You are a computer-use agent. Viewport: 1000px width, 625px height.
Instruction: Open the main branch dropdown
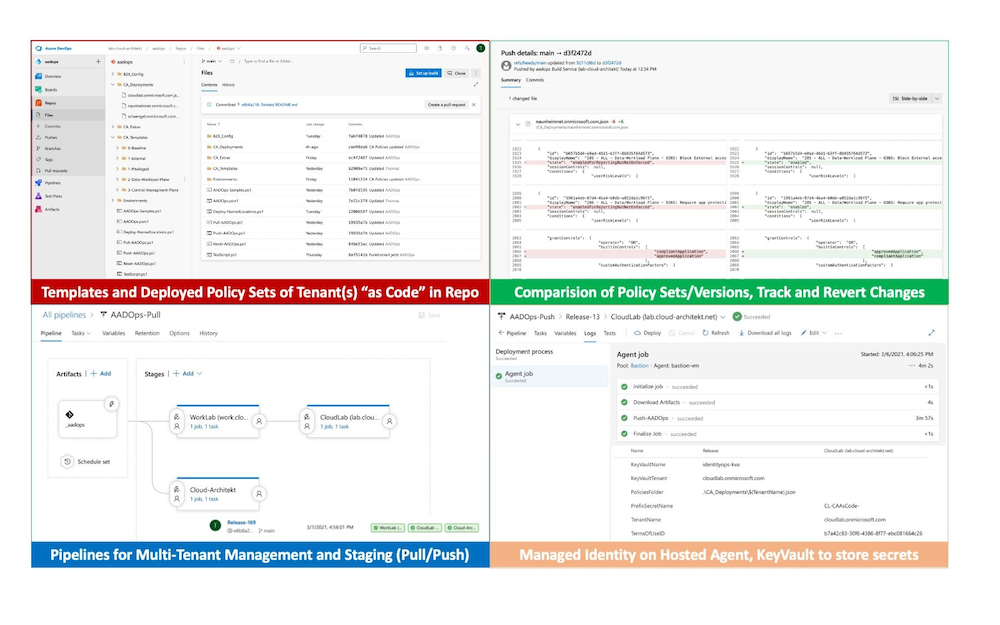(x=212, y=61)
